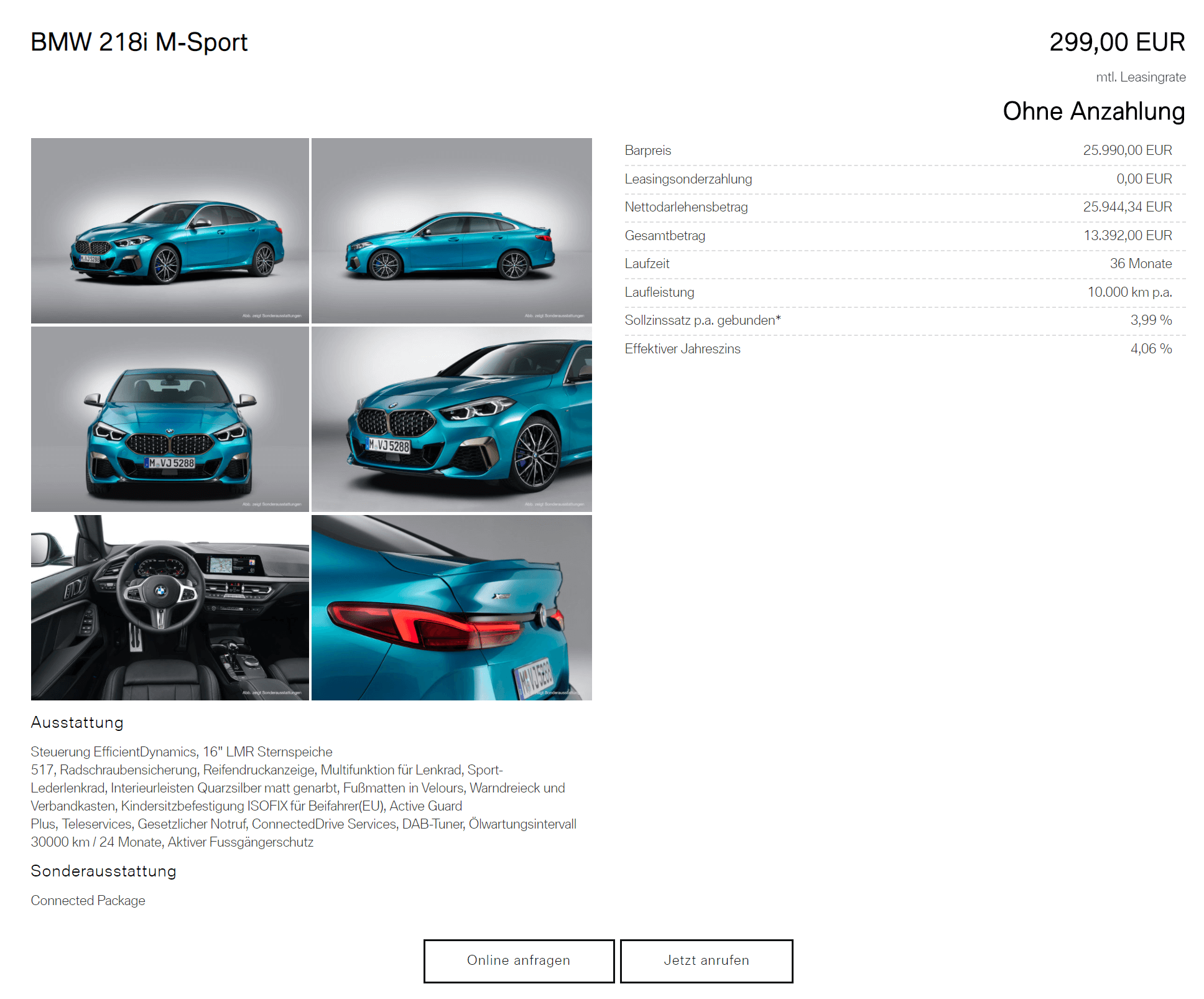This screenshot has height=999, width=1204.
Task: Click the mtl. Leasingrate label
Action: pos(1141,77)
